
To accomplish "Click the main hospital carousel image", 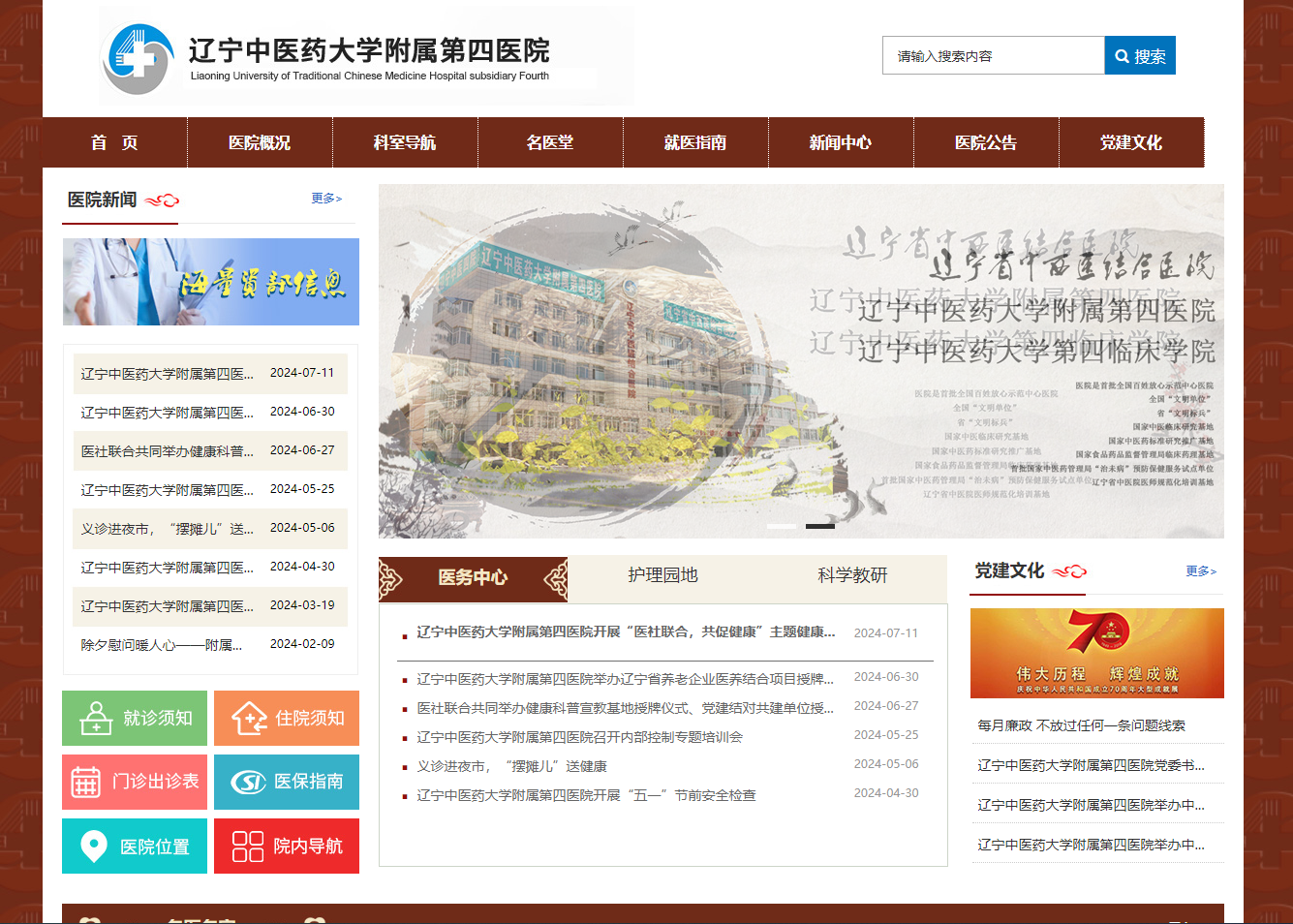I will tap(801, 361).
